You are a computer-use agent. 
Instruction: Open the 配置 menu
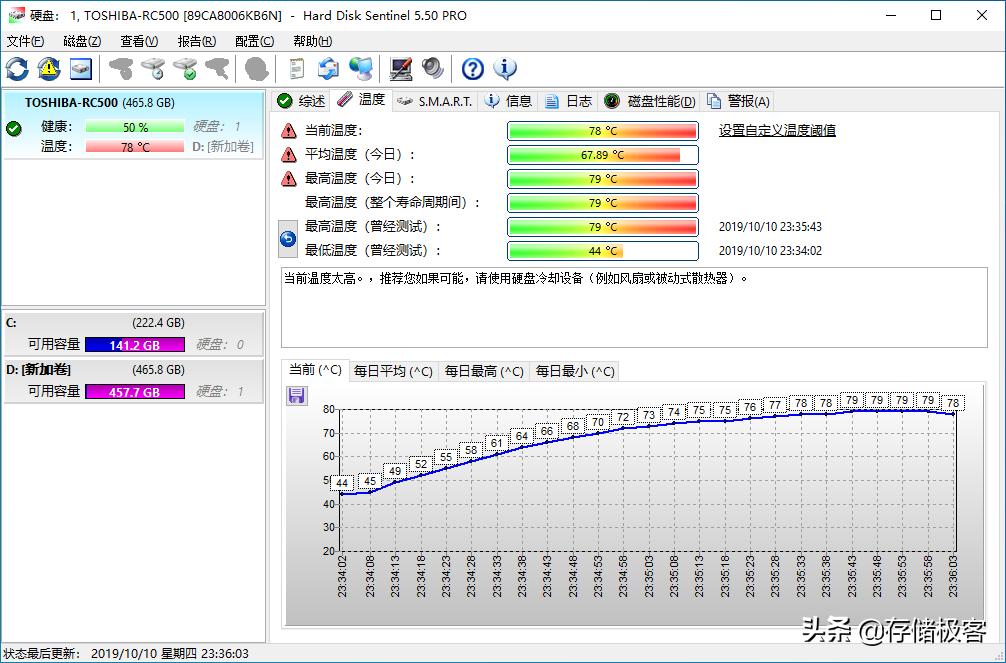pos(253,41)
